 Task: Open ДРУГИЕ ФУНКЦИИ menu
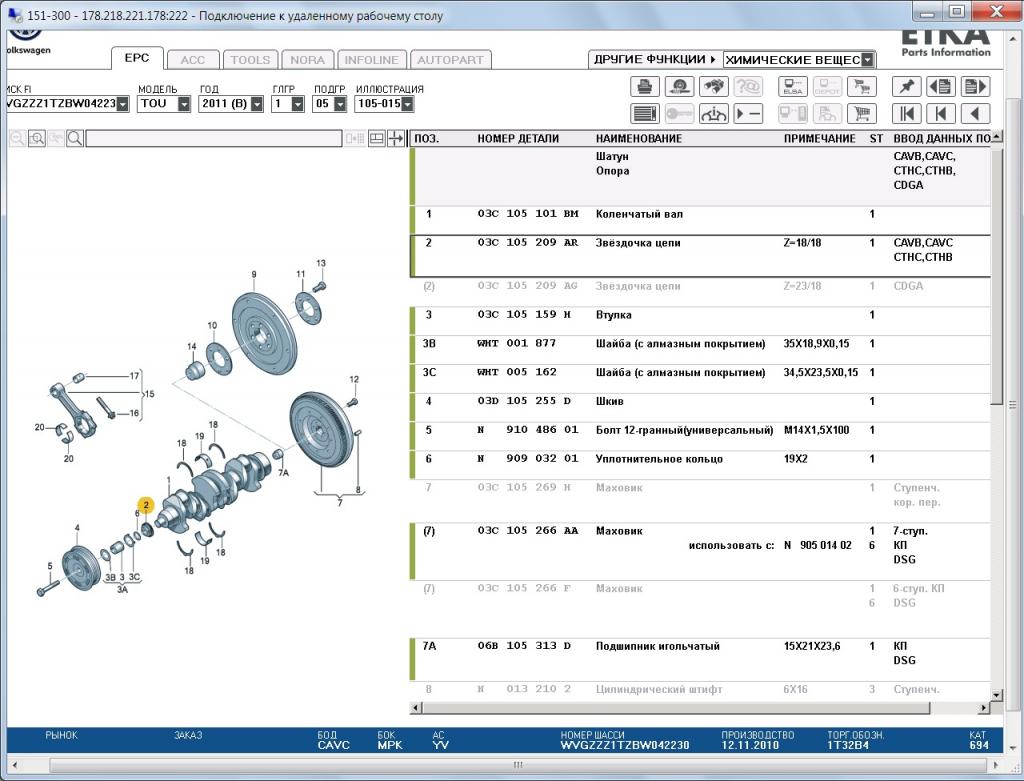655,59
